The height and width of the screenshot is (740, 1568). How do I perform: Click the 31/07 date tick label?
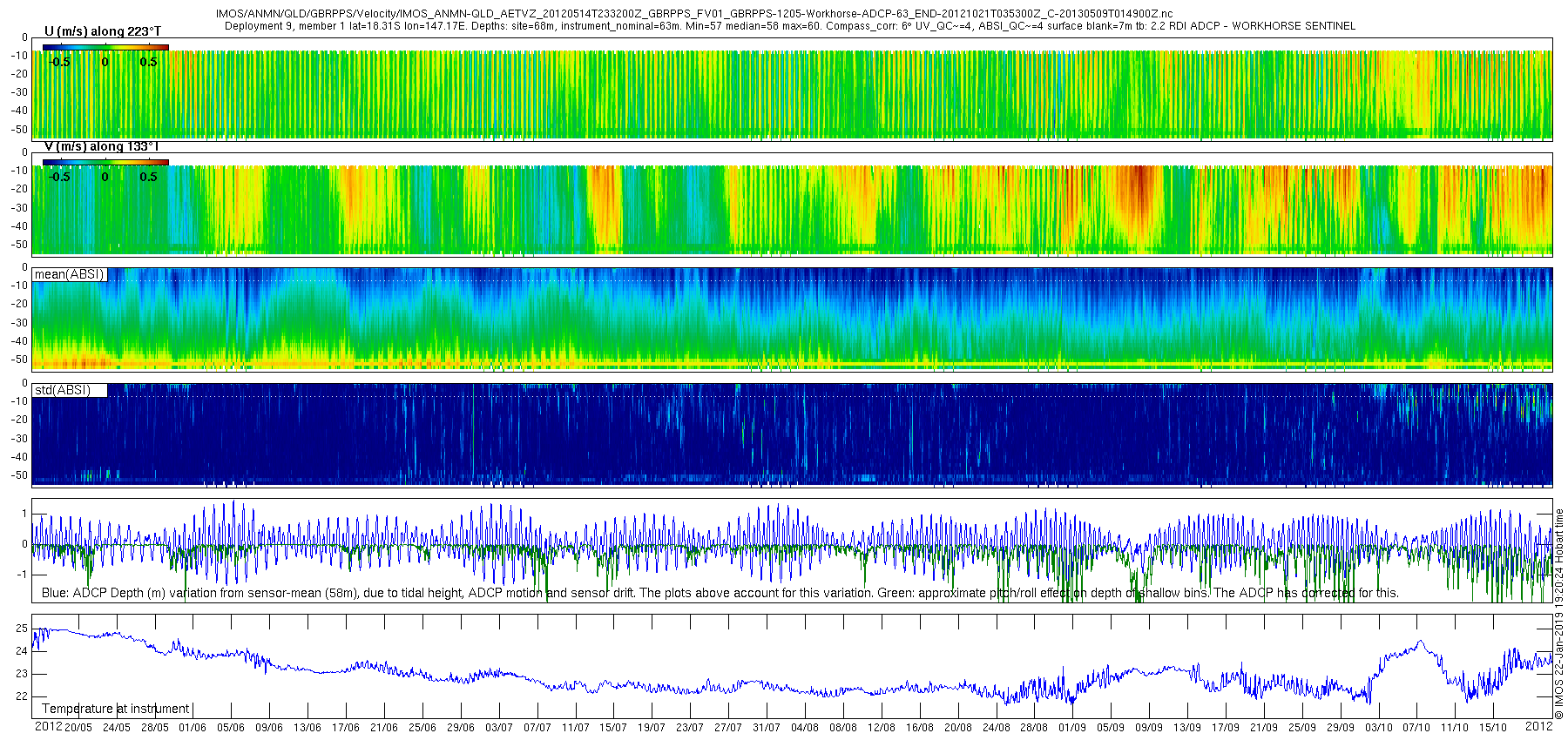(x=767, y=728)
